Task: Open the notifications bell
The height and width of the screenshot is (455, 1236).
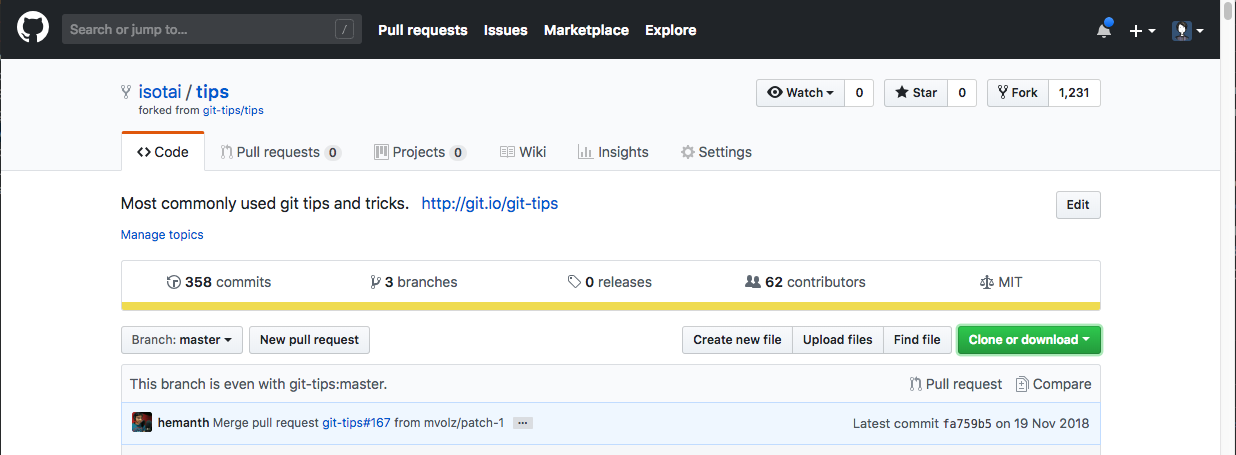Action: (1104, 30)
